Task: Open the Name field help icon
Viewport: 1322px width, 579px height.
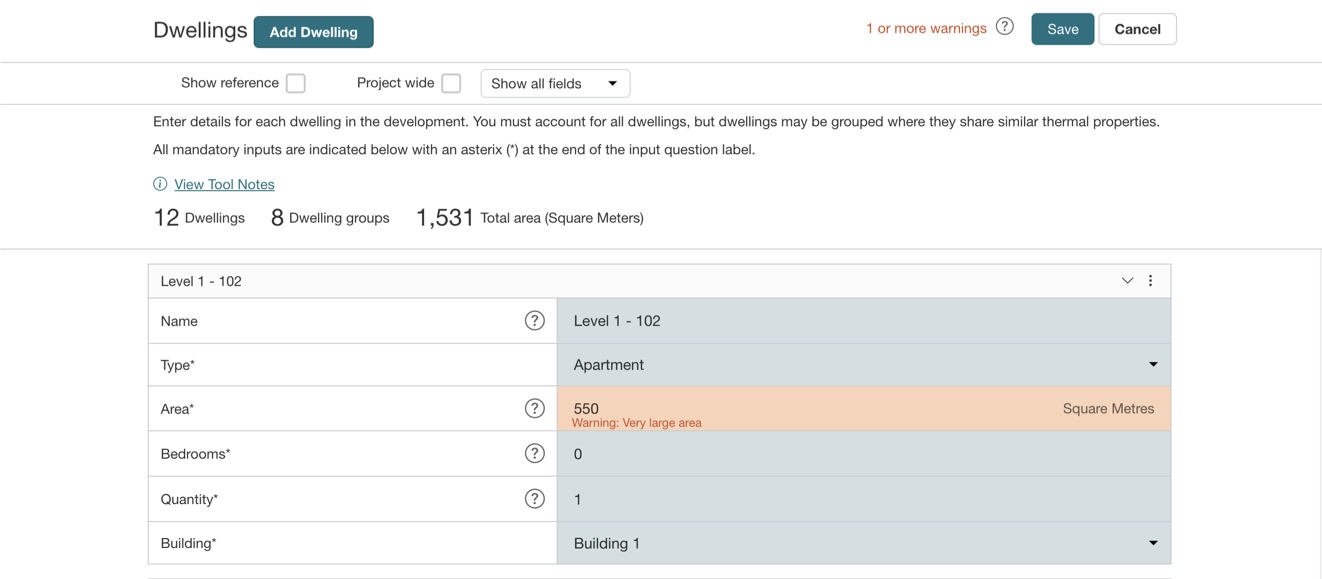Action: [x=535, y=321]
